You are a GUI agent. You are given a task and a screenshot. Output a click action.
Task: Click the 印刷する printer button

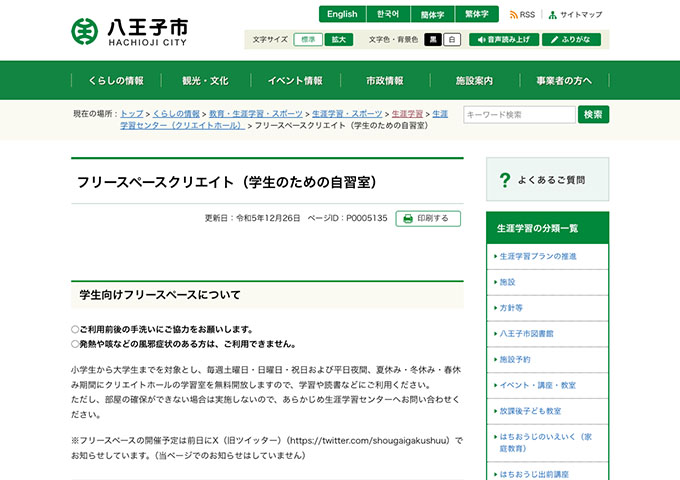click(428, 219)
